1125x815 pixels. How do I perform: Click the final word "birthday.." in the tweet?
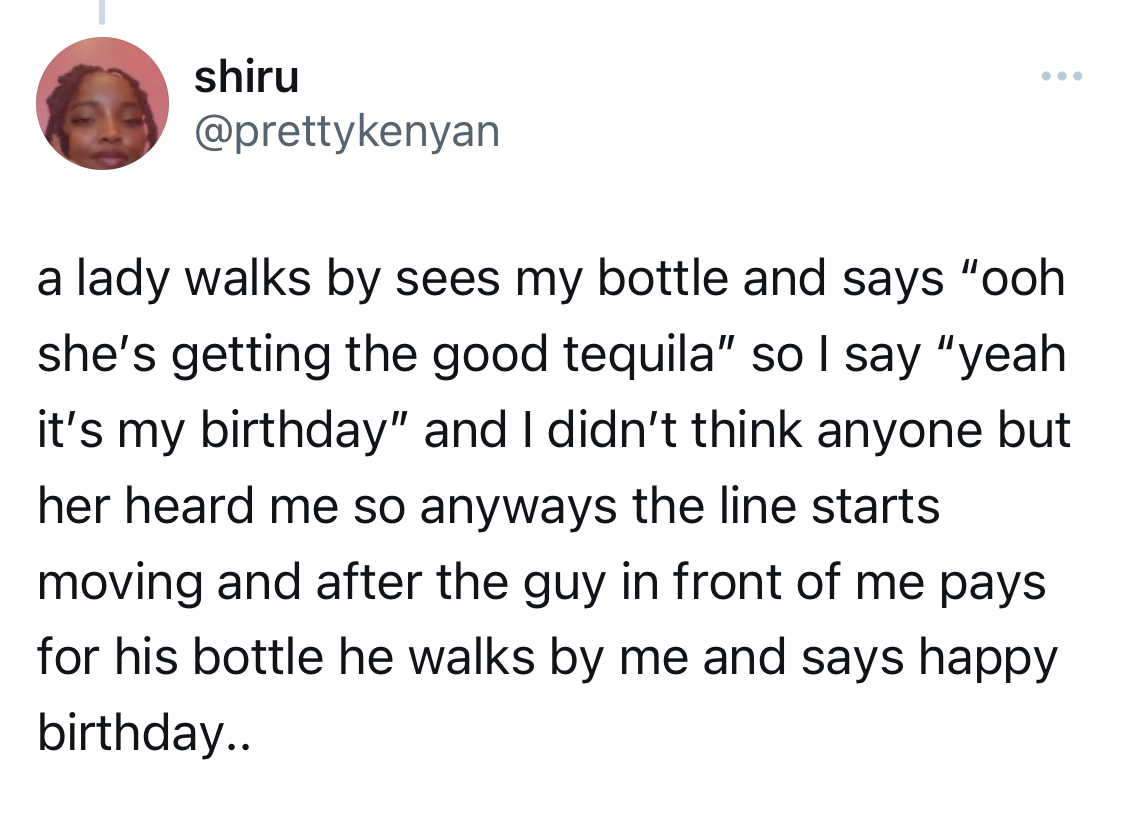144,732
